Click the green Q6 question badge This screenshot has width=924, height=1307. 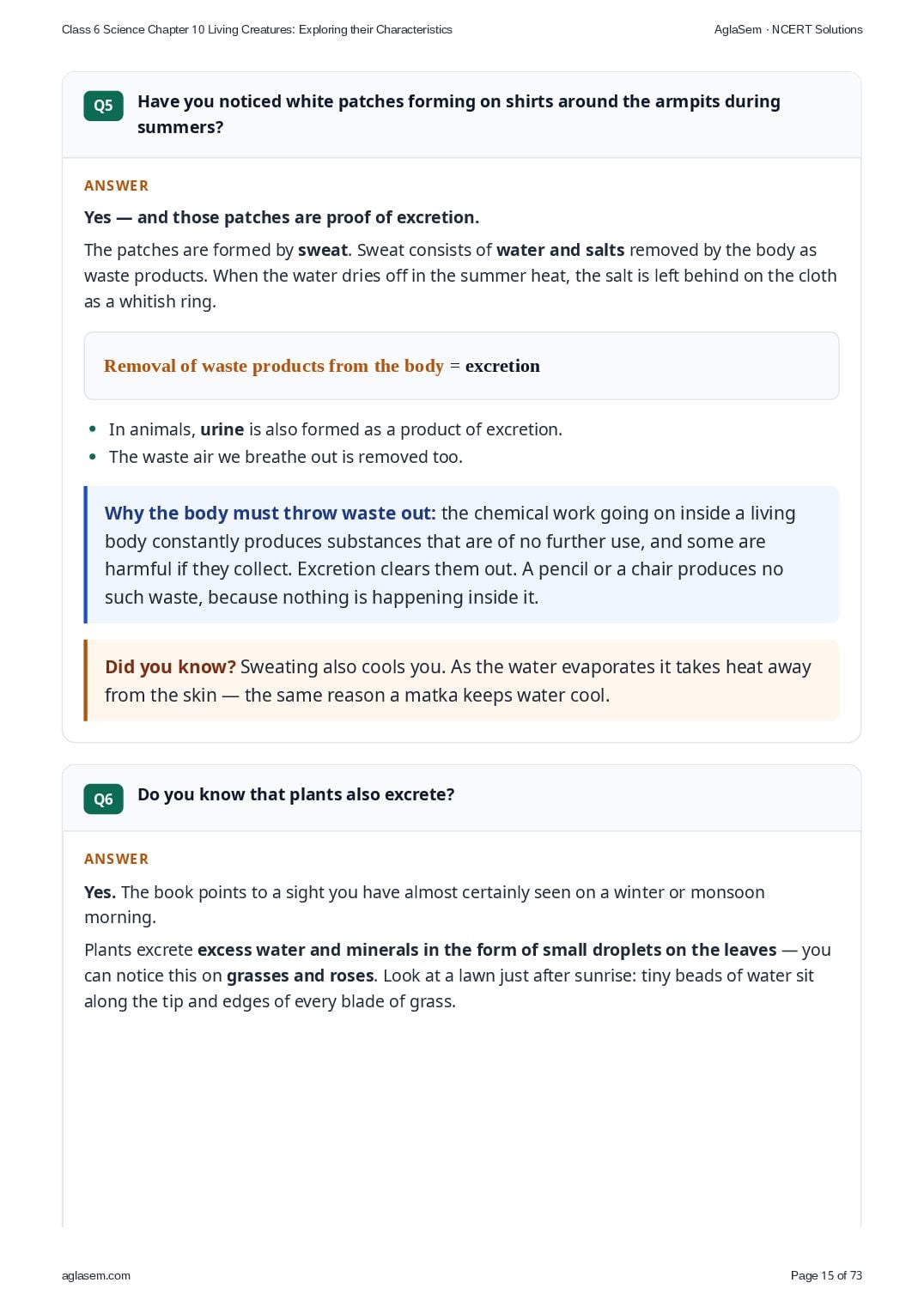click(103, 799)
